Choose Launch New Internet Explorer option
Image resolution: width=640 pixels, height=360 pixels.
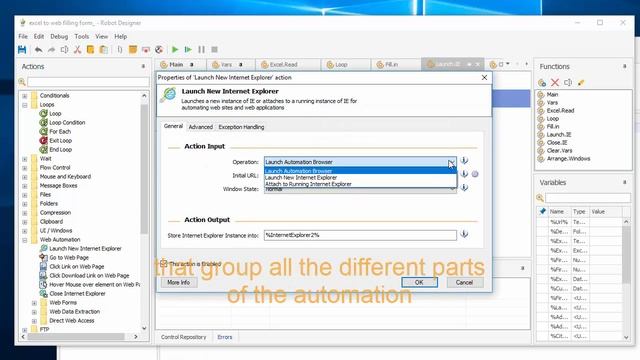tap(360, 178)
